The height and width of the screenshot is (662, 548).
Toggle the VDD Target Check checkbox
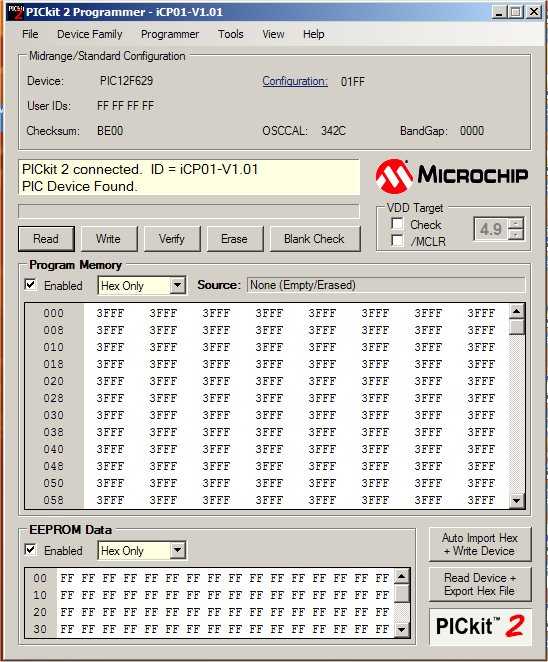tap(397, 224)
